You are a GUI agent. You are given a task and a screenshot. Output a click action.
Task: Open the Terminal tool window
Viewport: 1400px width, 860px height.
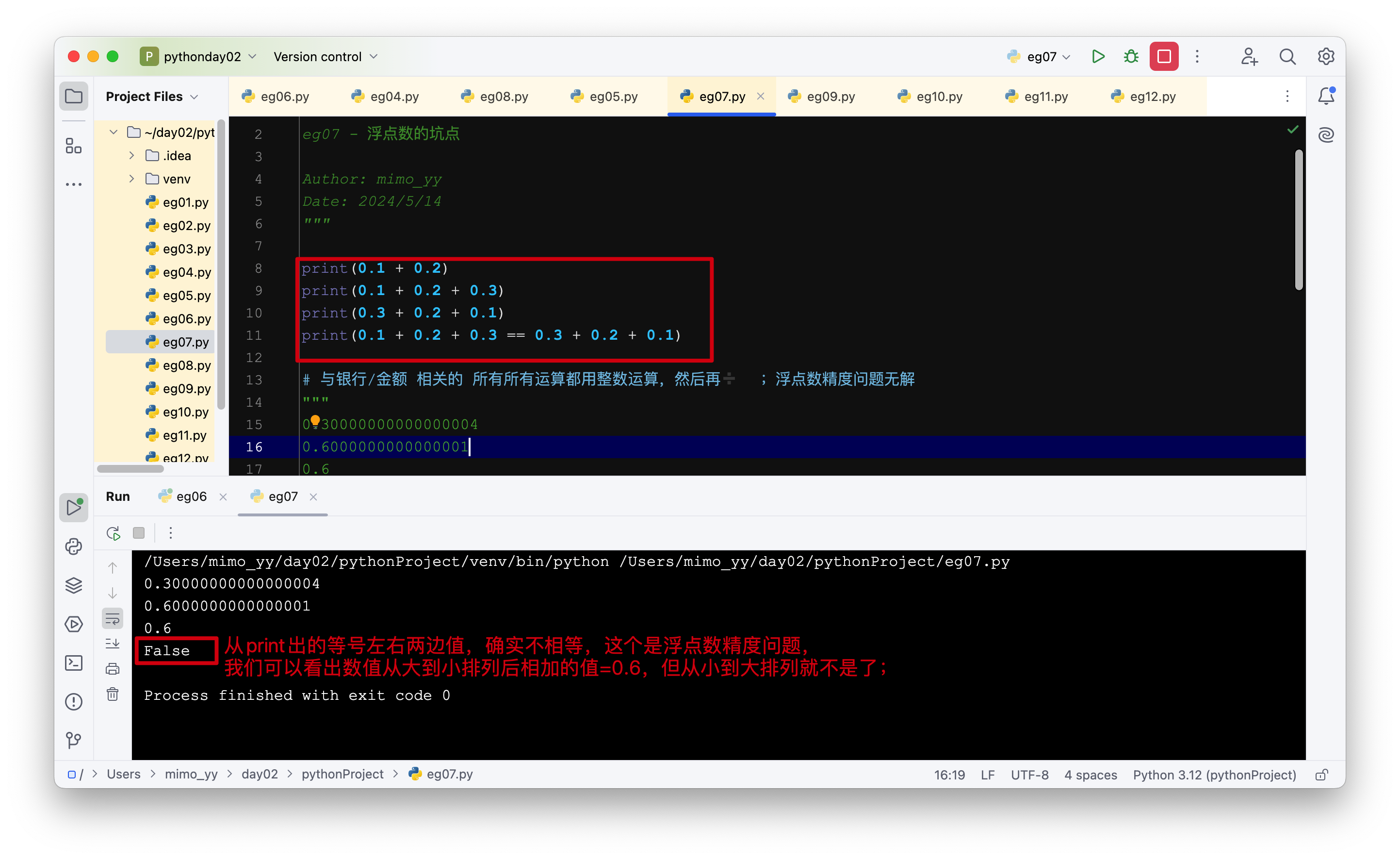pos(73,662)
